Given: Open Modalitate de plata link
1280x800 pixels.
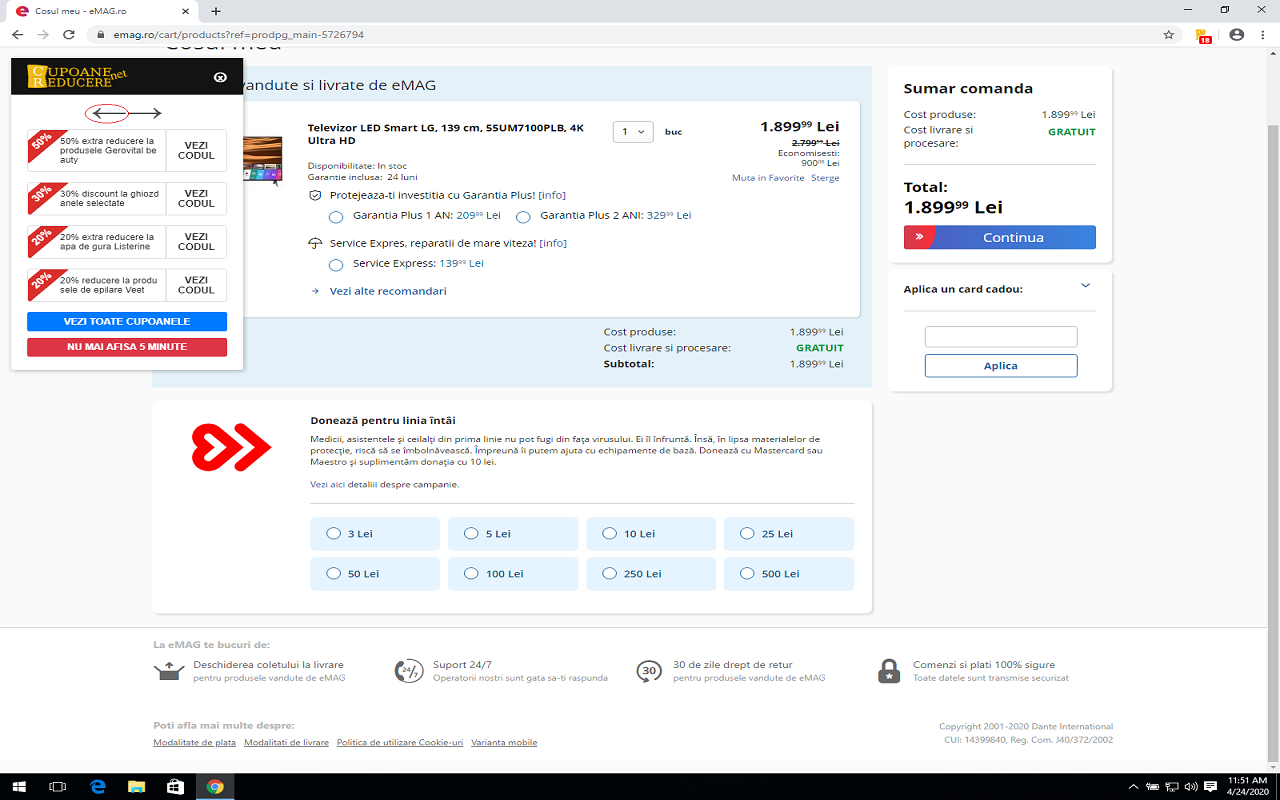Looking at the screenshot, I should click(194, 743).
